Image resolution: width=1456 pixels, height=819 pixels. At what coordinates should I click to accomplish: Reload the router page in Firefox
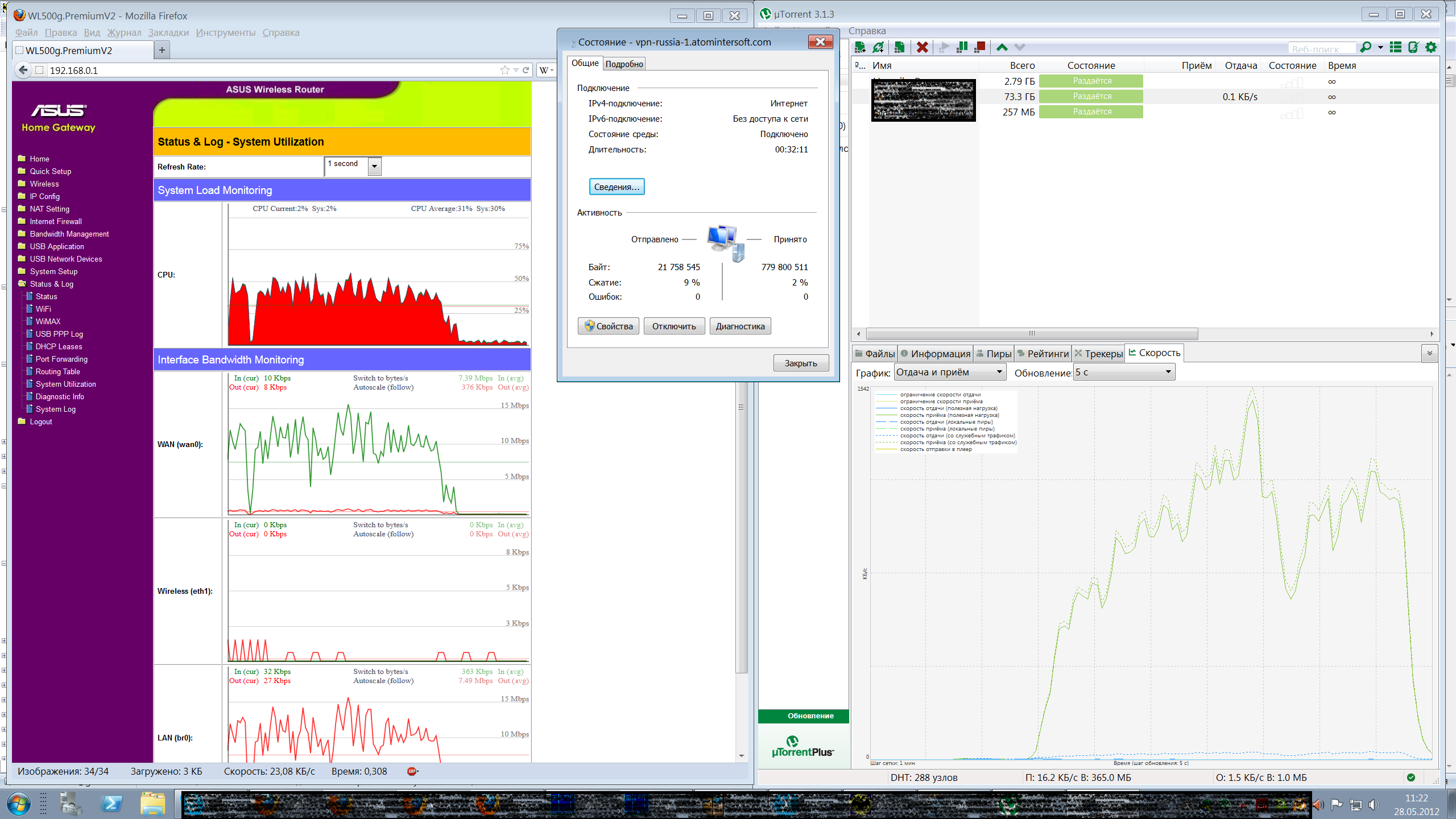[526, 70]
